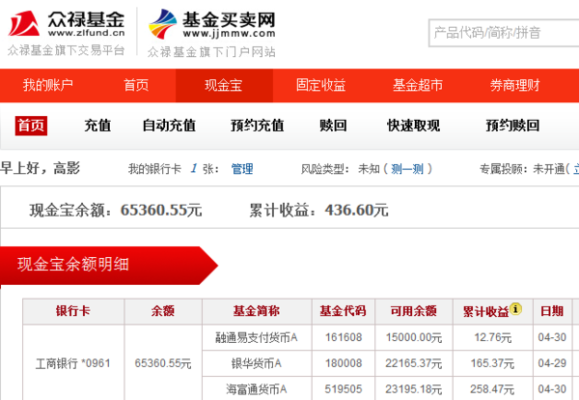Open the 自动充值 sub-menu item
Screen dimensions: 579x400
[169, 126]
